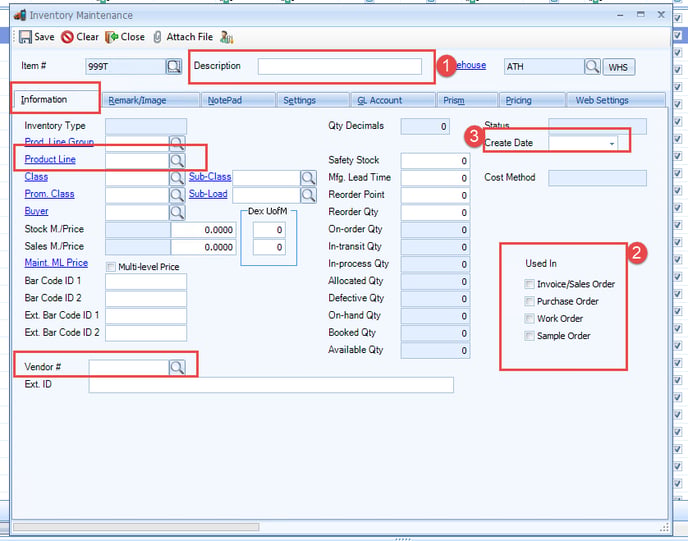
Task: Click into the Description text field
Action: [x=340, y=67]
